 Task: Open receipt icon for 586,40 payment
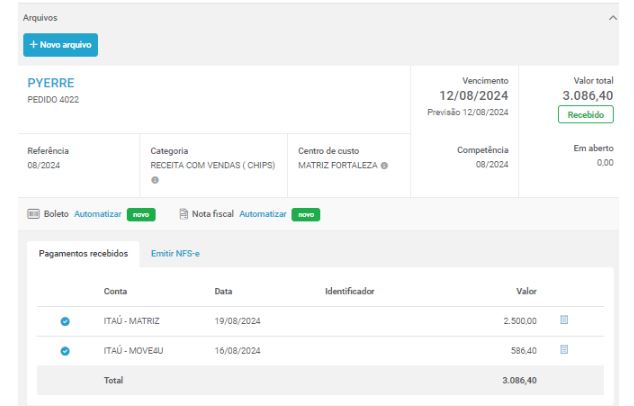(x=564, y=349)
